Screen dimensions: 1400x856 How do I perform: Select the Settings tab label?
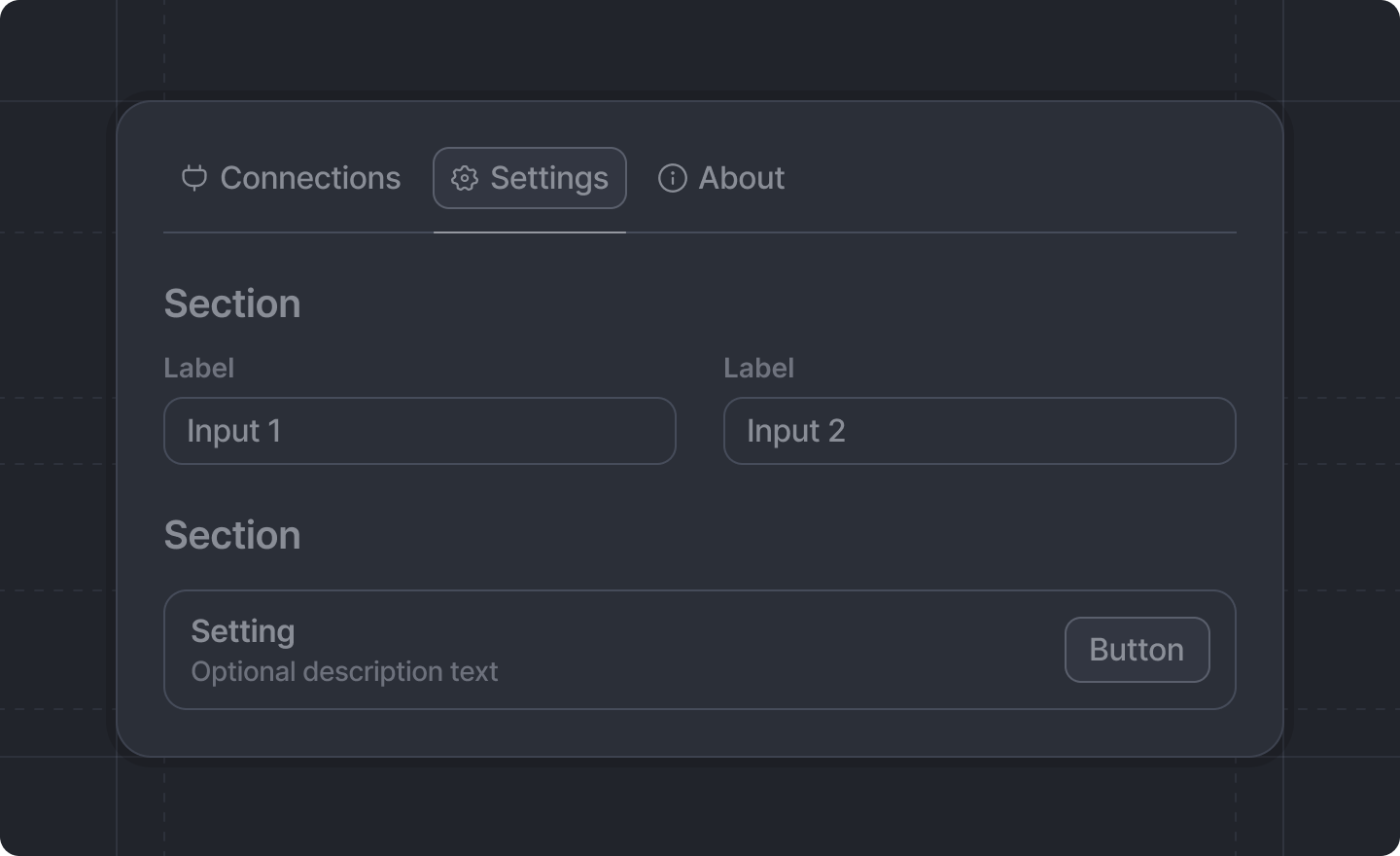coord(548,178)
